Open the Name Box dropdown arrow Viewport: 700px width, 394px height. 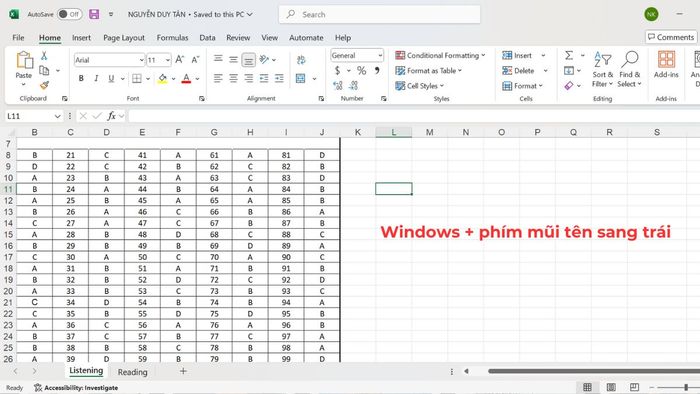(x=58, y=116)
